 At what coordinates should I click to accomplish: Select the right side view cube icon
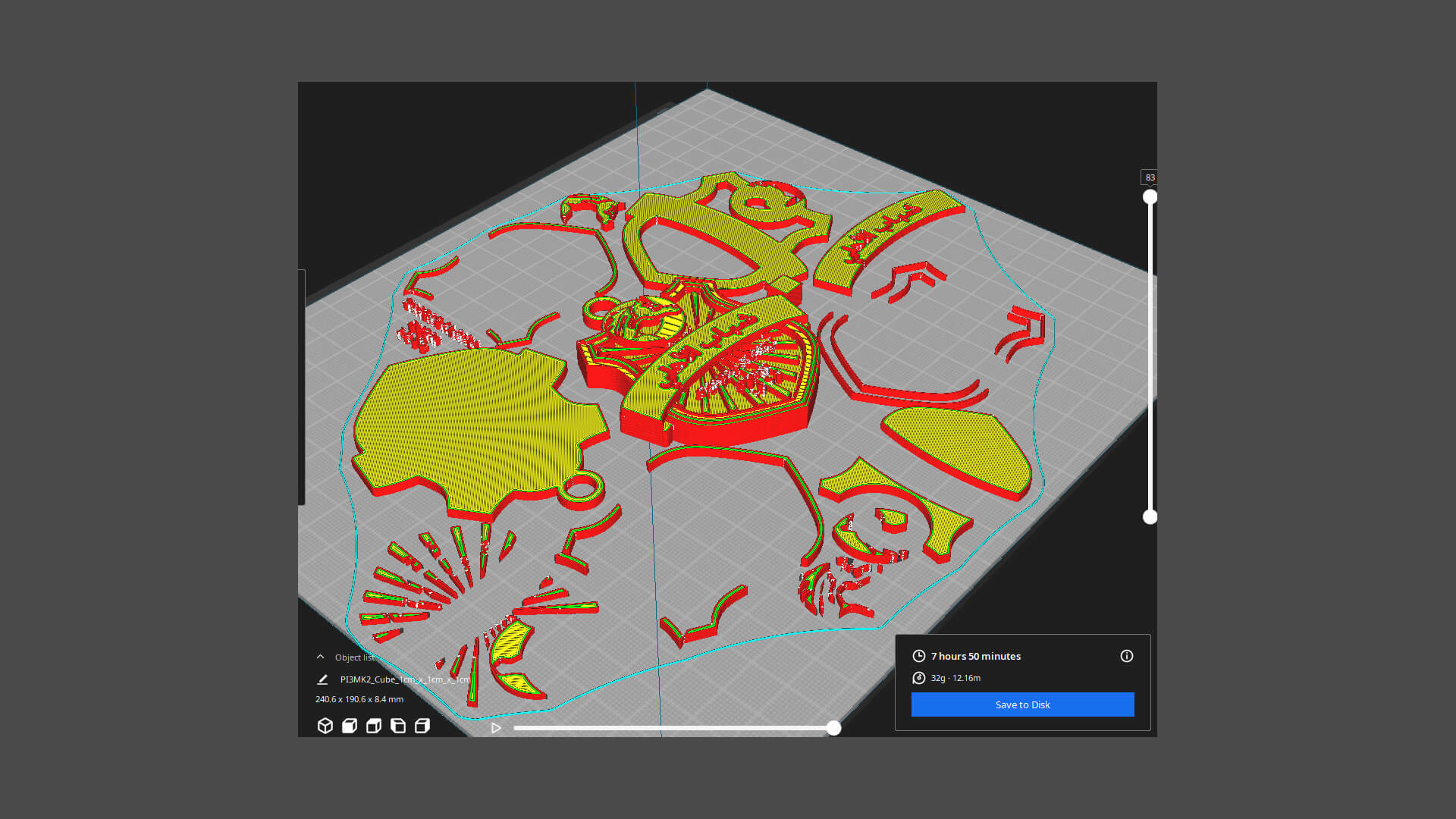tap(422, 726)
